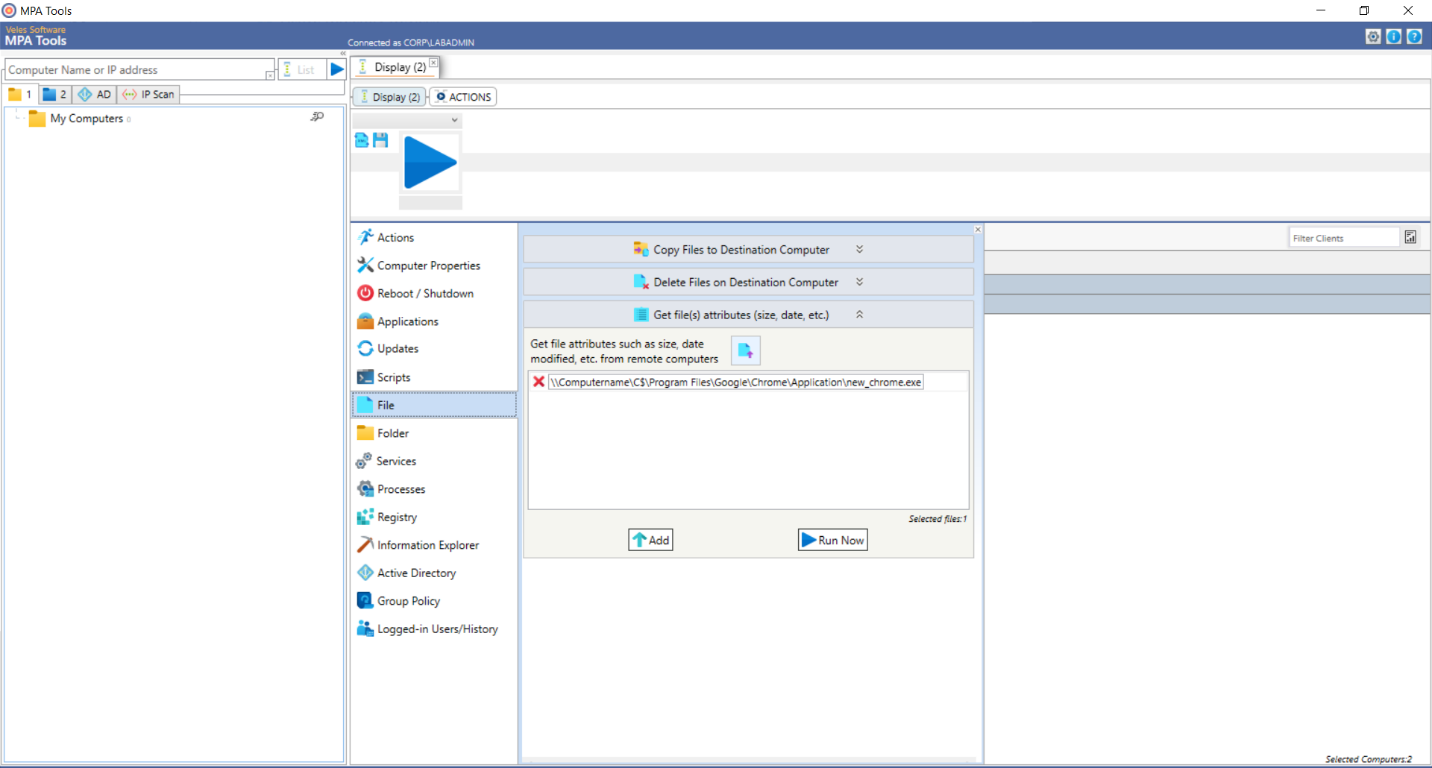Screen dimensions: 1432x768
Task: Remove the new_chrome.exe file with red X
Action: coord(538,382)
